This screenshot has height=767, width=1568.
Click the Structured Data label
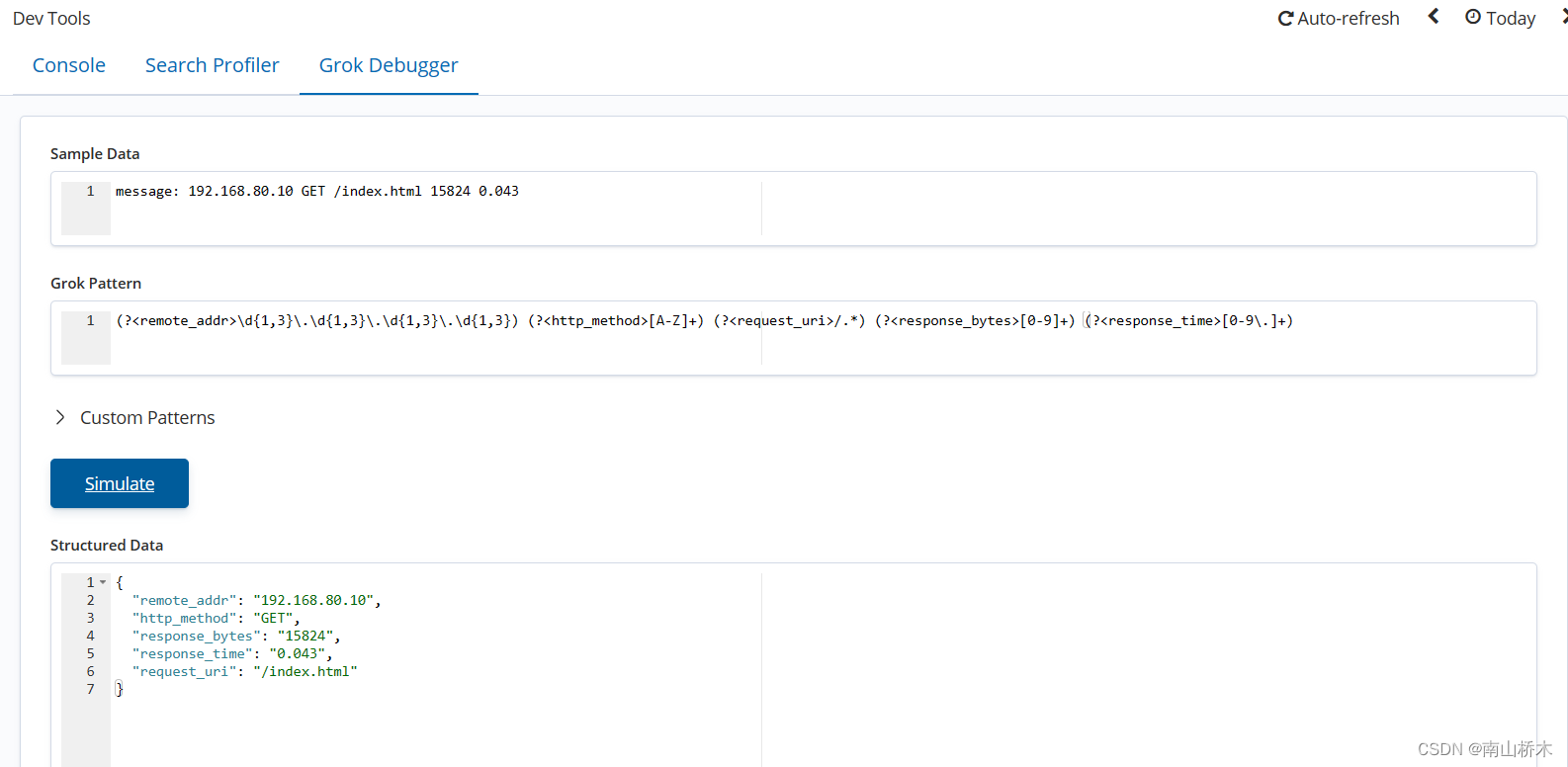107,545
